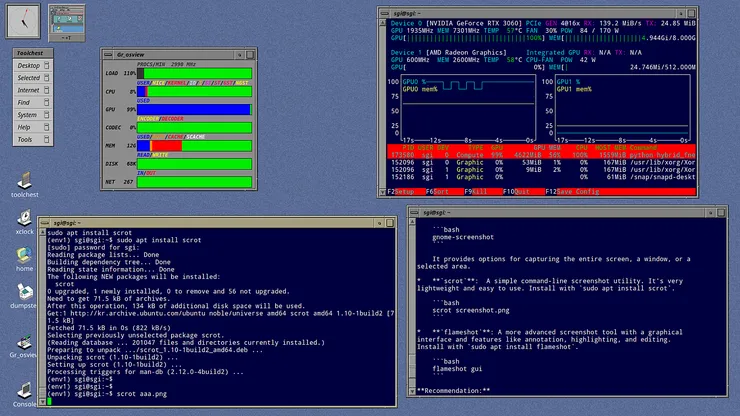Click the green cursor in scrot terminal
The height and width of the screenshot is (416, 740).
[x=49, y=401]
